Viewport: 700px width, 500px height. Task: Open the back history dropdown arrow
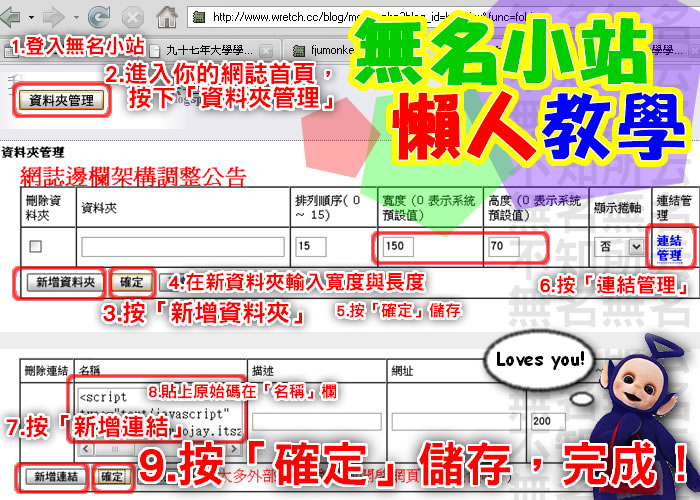[31, 18]
